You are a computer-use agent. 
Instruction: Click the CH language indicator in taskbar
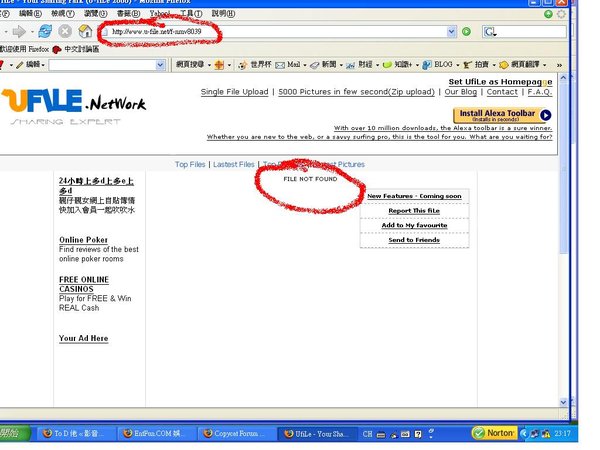point(367,434)
